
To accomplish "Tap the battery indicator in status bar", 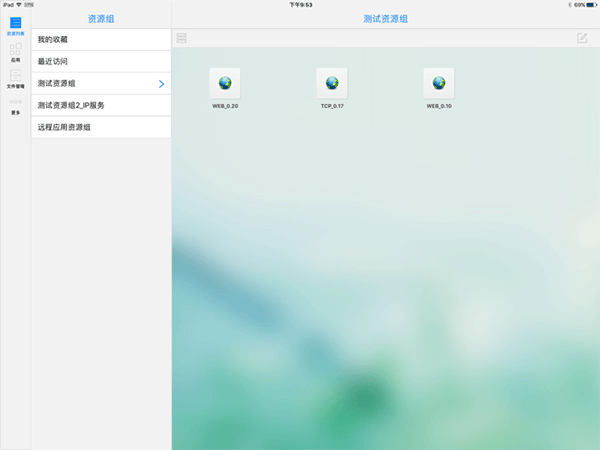I will coord(592,5).
